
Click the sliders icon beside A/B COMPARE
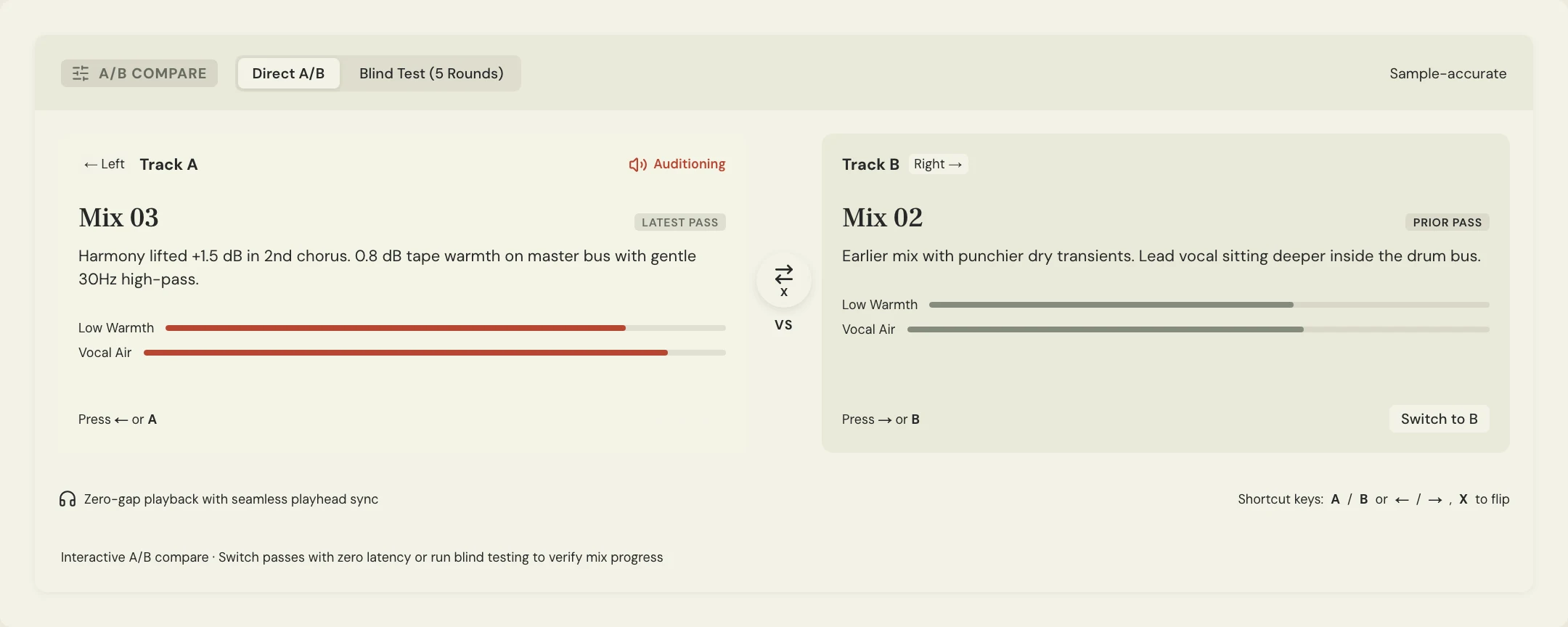[x=81, y=73]
